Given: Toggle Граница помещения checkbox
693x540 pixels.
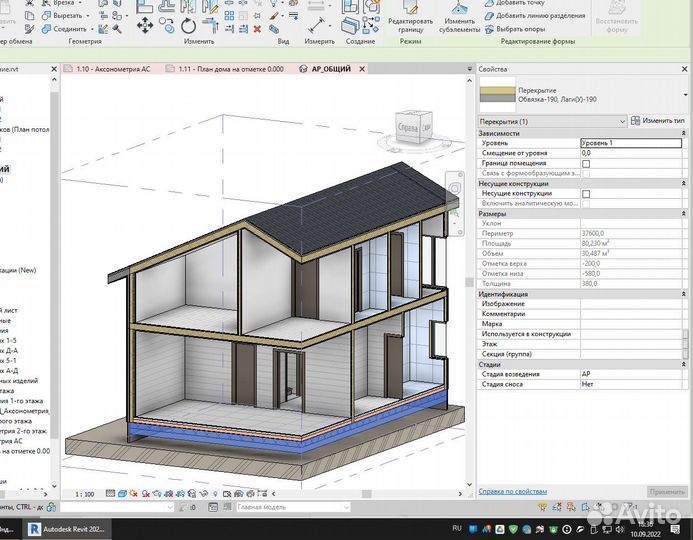Looking at the screenshot, I should (586, 164).
